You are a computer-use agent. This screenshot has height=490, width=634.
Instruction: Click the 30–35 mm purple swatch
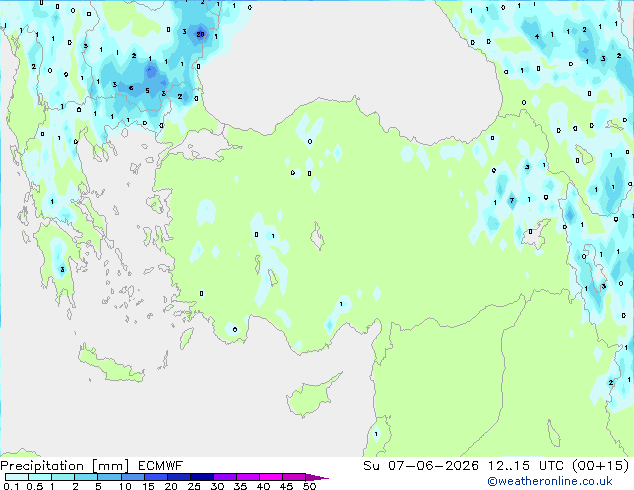(x=224, y=477)
